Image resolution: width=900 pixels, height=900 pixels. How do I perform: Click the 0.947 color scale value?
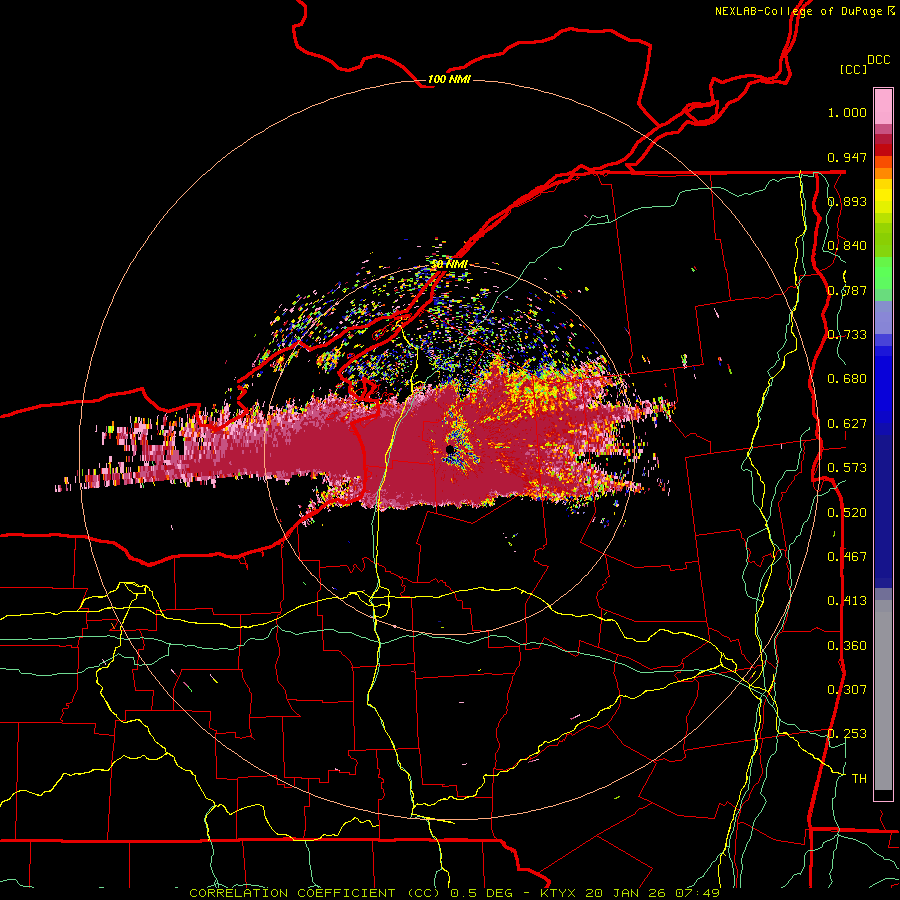click(847, 157)
